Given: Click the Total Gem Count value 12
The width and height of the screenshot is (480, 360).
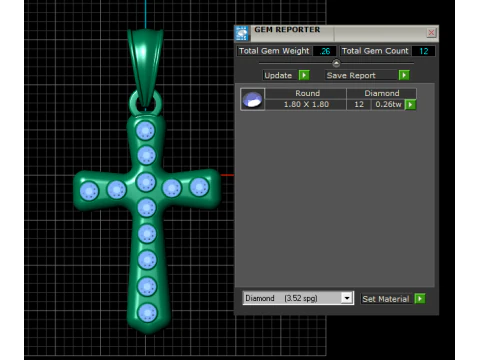Looking at the screenshot, I should point(423,51).
